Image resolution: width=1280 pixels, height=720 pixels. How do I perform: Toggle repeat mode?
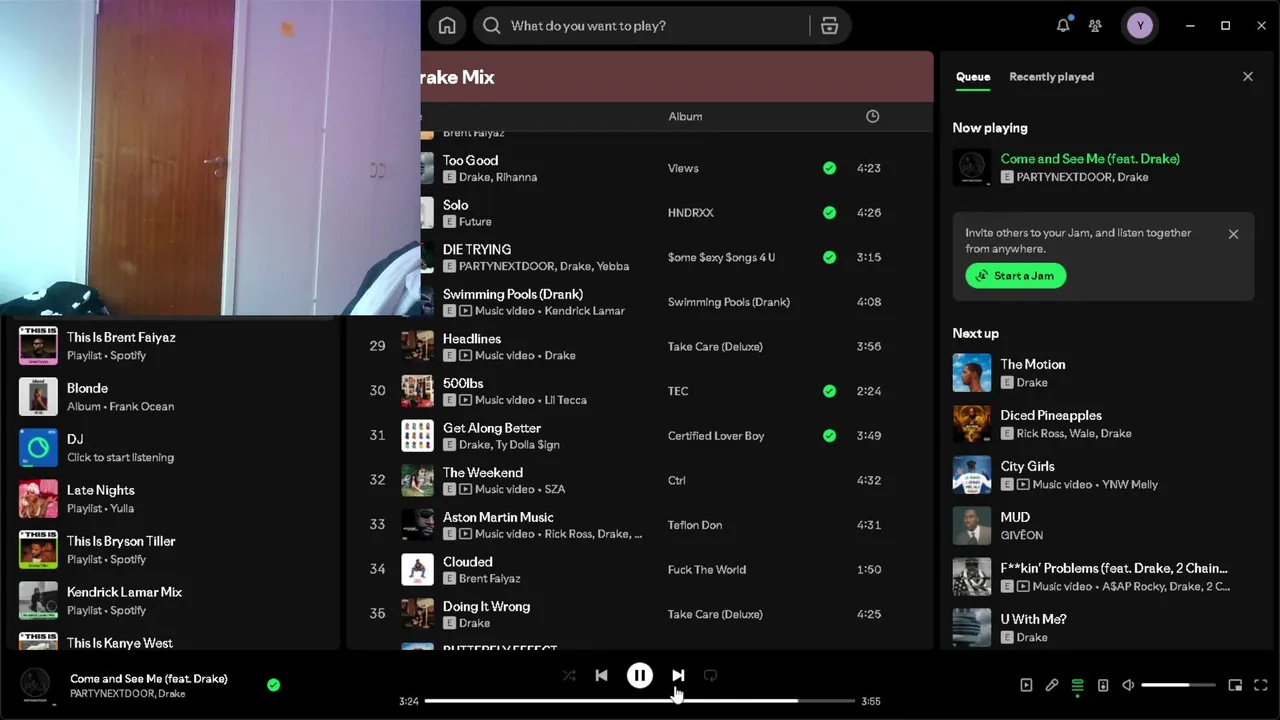pos(710,676)
